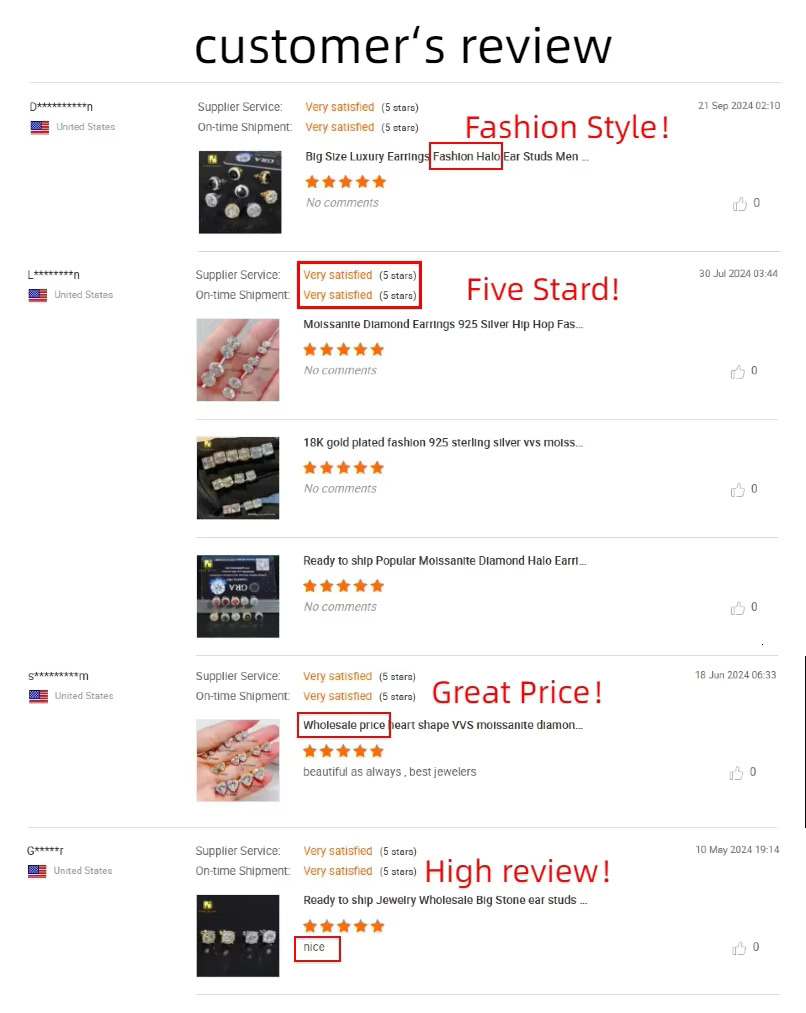Like the 'beautiful as always' review
806x1013 pixels.
click(736, 773)
